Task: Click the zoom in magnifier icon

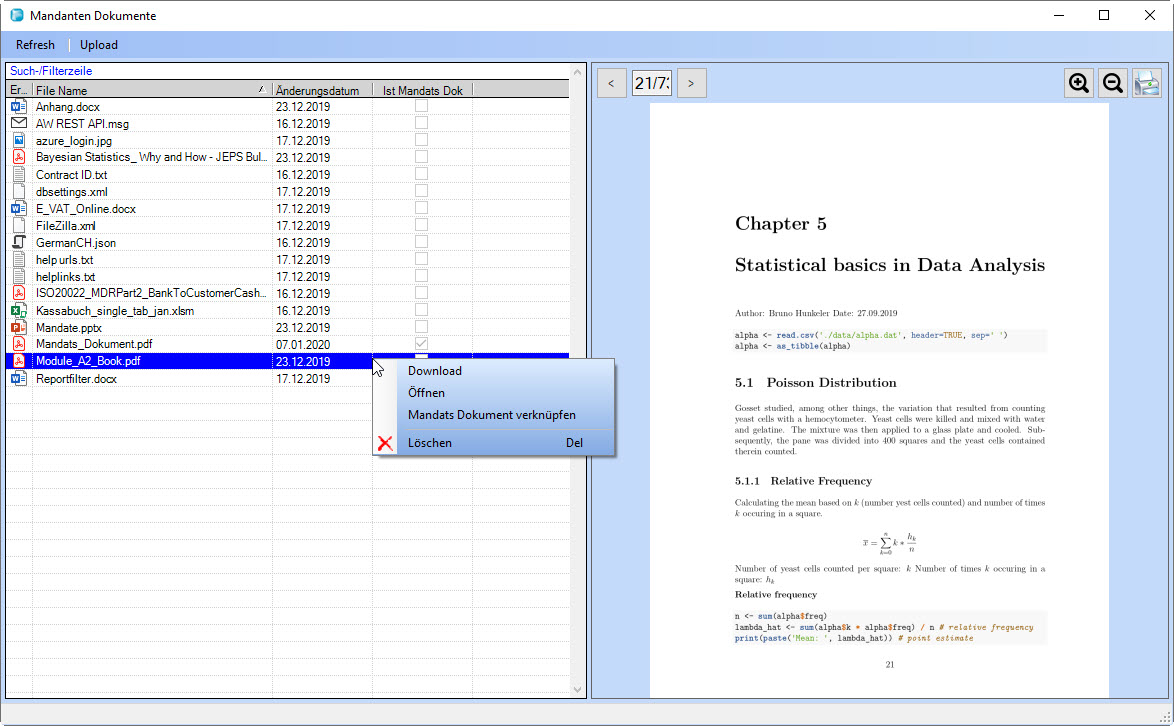Action: [1079, 83]
